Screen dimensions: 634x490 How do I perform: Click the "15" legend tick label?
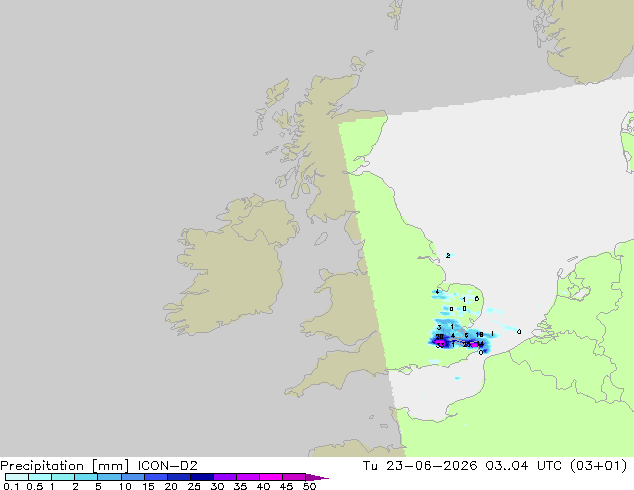pyautogui.click(x=148, y=486)
